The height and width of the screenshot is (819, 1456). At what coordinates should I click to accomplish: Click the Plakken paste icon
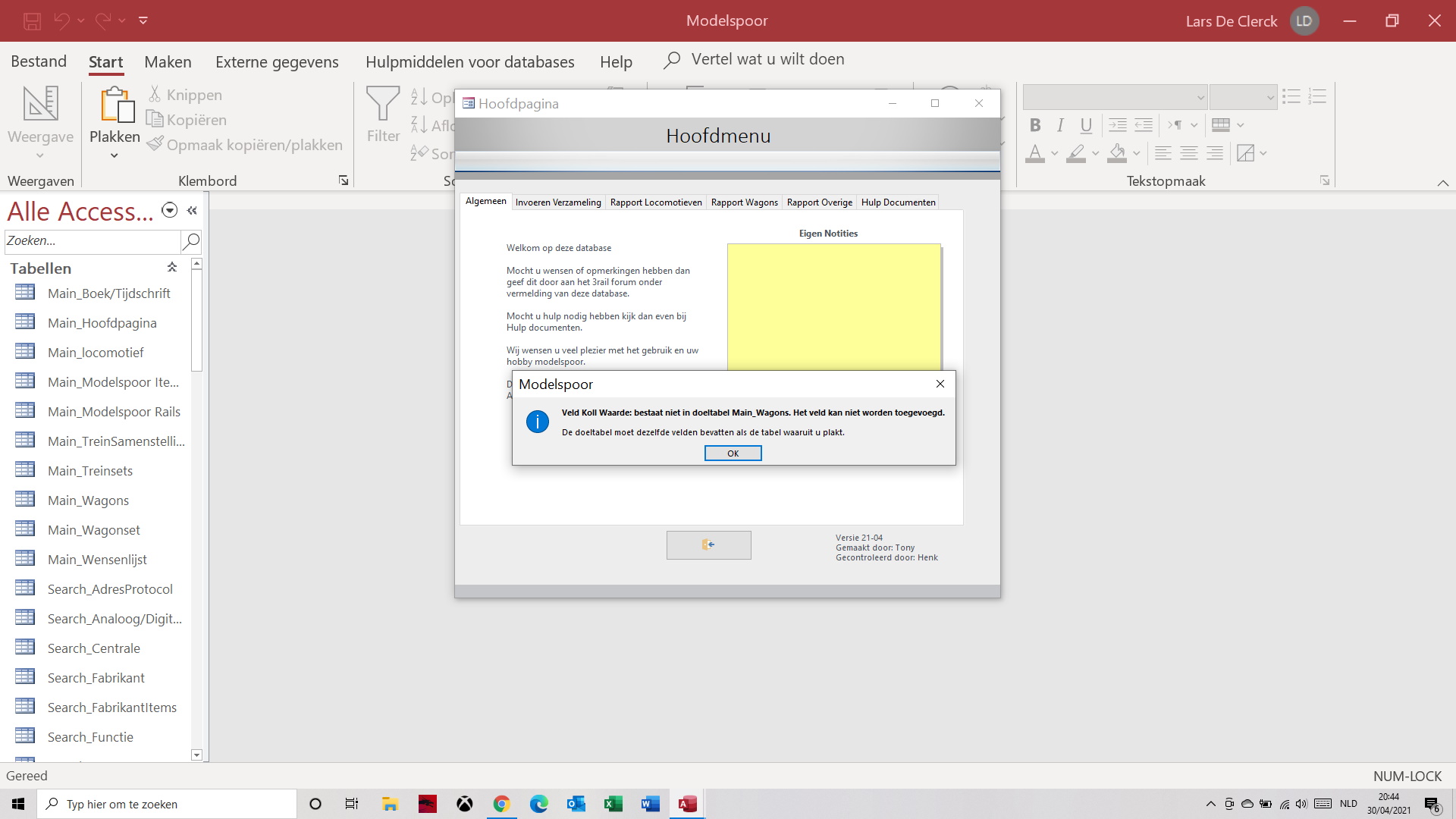point(116,104)
